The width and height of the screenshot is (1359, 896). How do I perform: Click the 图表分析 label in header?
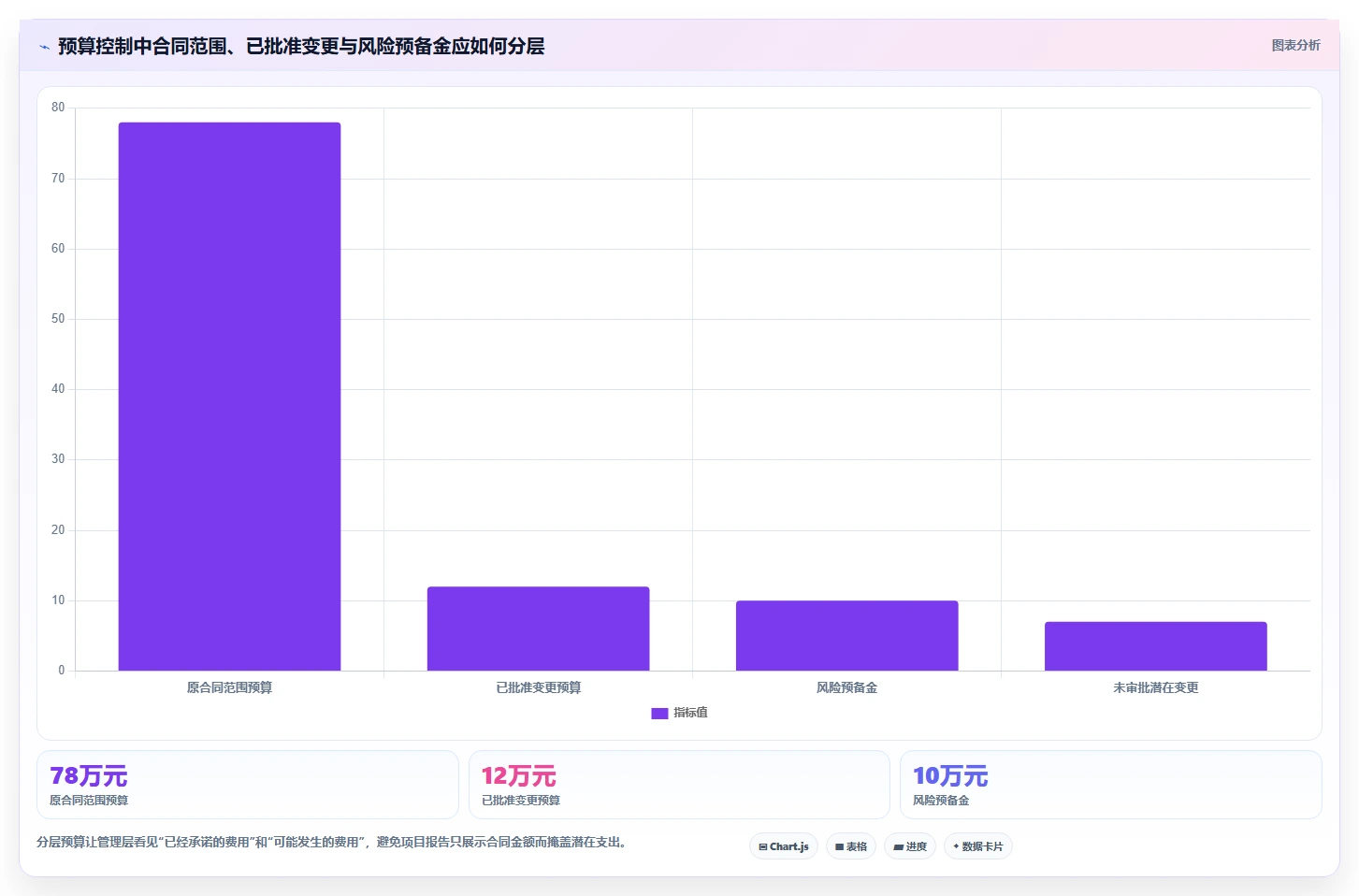point(1295,45)
